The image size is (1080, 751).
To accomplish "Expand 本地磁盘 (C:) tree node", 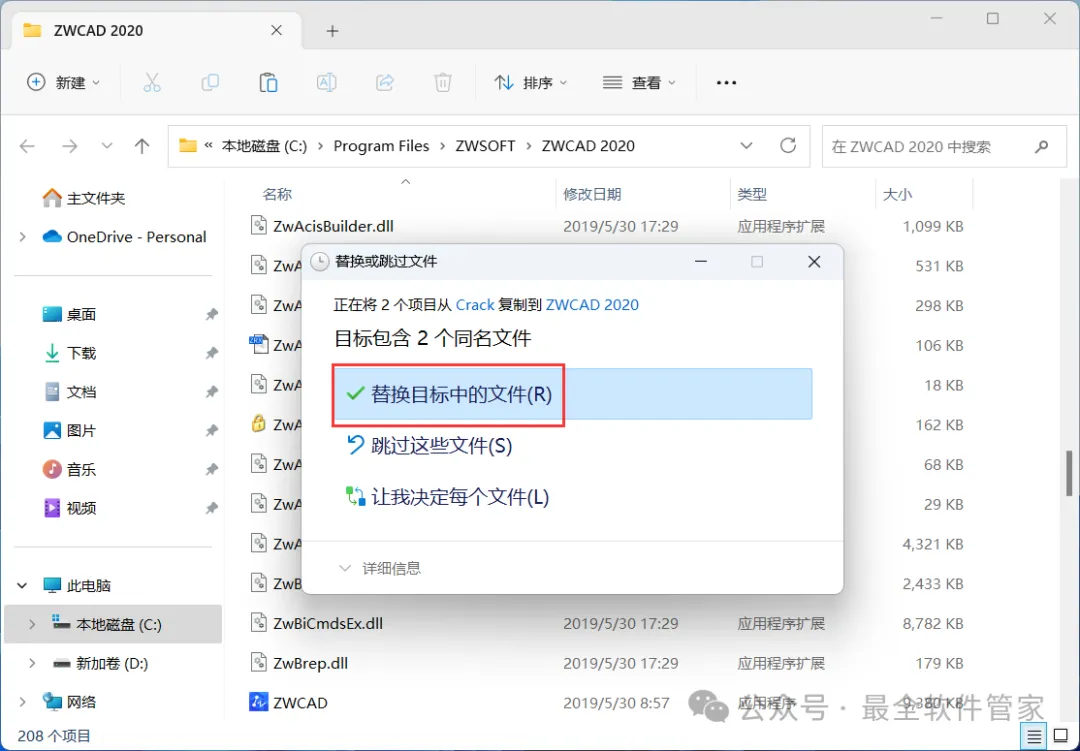I will [32, 624].
